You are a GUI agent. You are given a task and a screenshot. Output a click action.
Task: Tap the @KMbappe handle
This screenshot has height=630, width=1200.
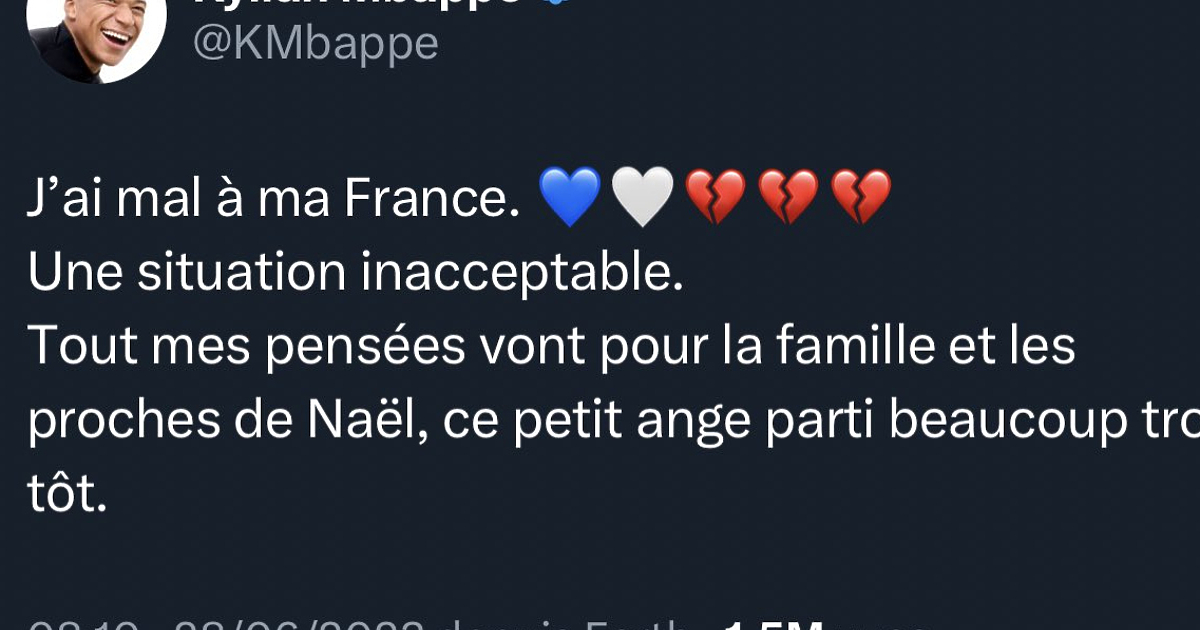[x=315, y=42]
